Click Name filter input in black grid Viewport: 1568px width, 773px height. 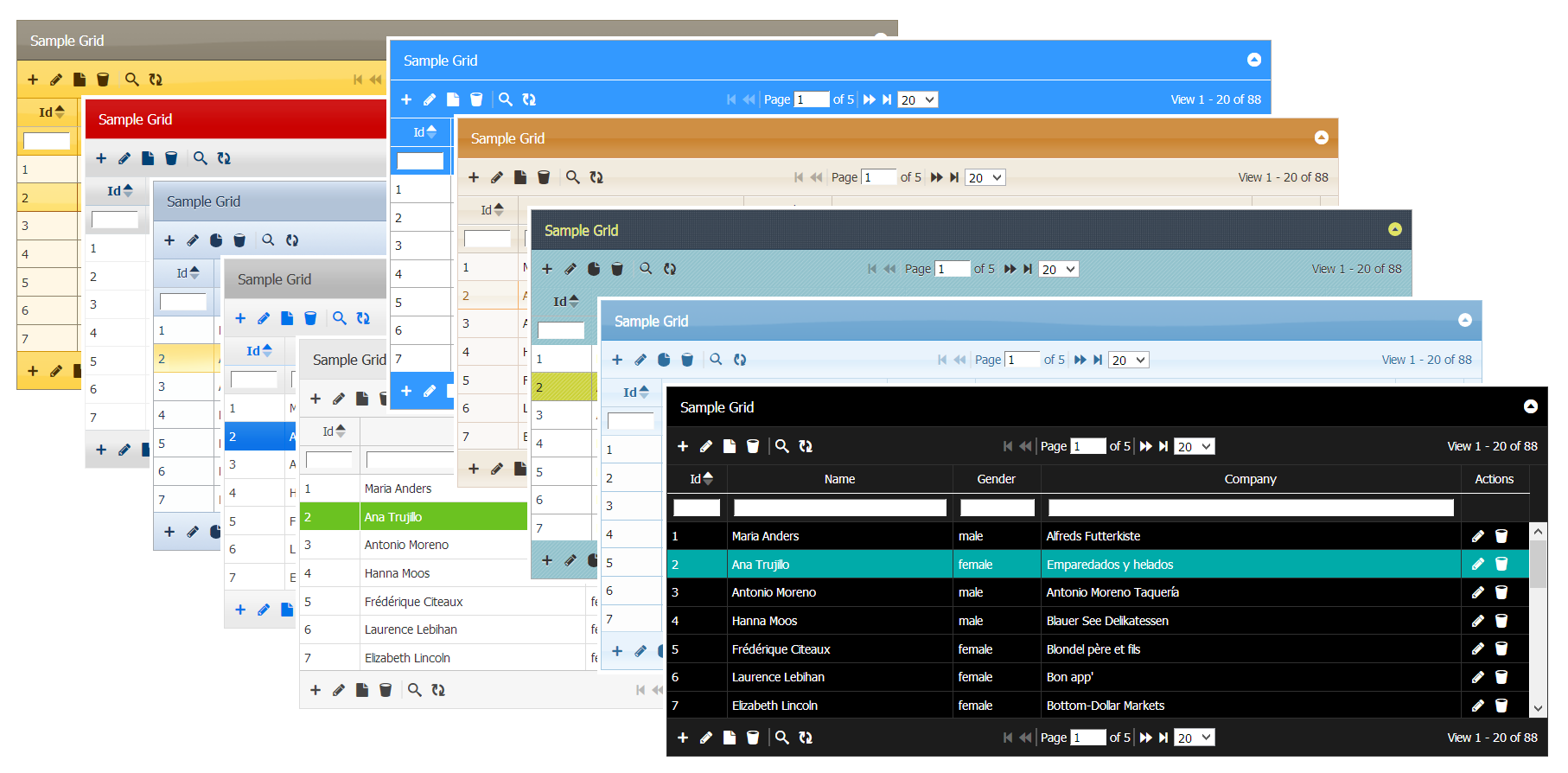839,508
